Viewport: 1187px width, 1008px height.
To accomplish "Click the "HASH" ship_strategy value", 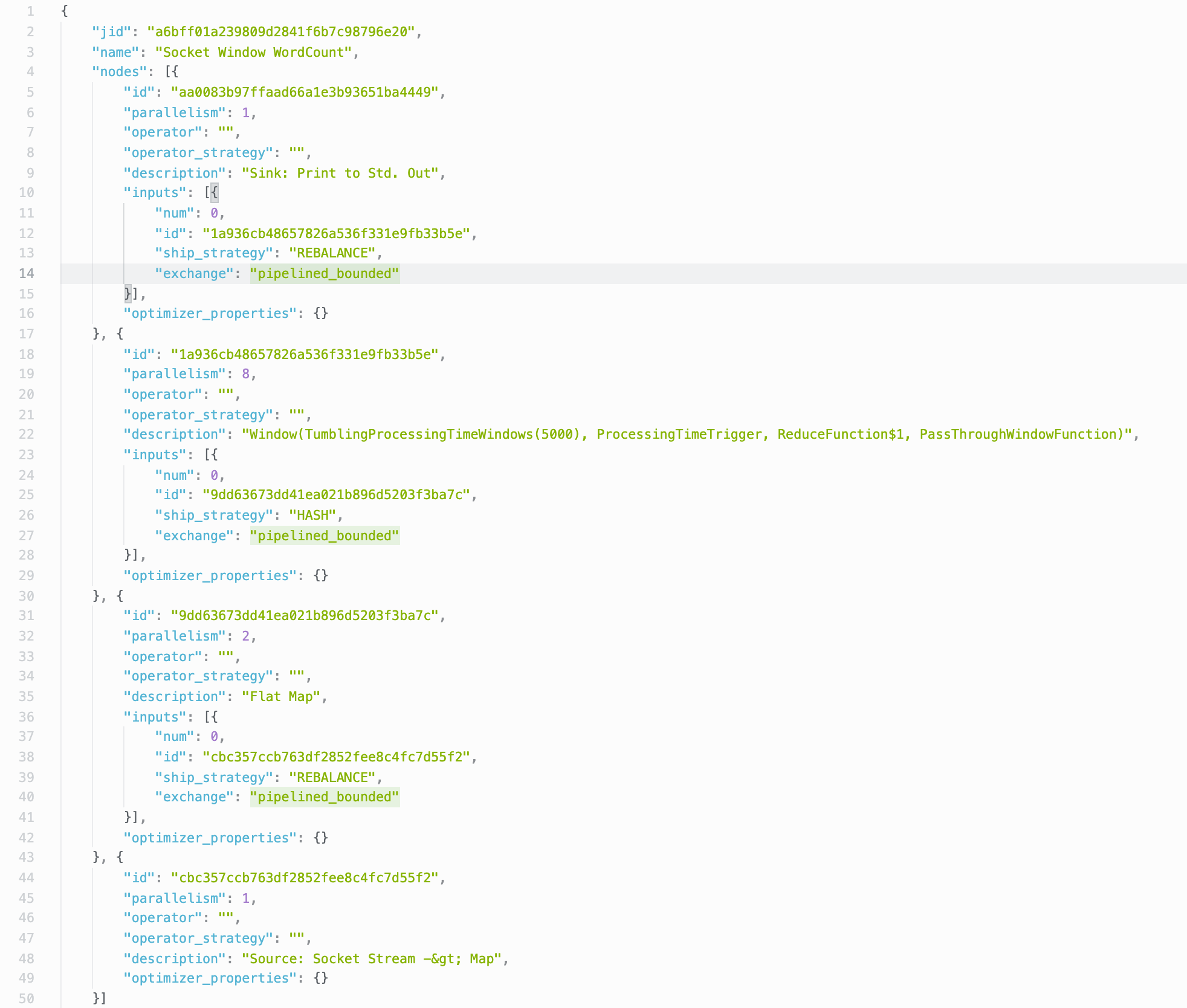I will coord(312,515).
